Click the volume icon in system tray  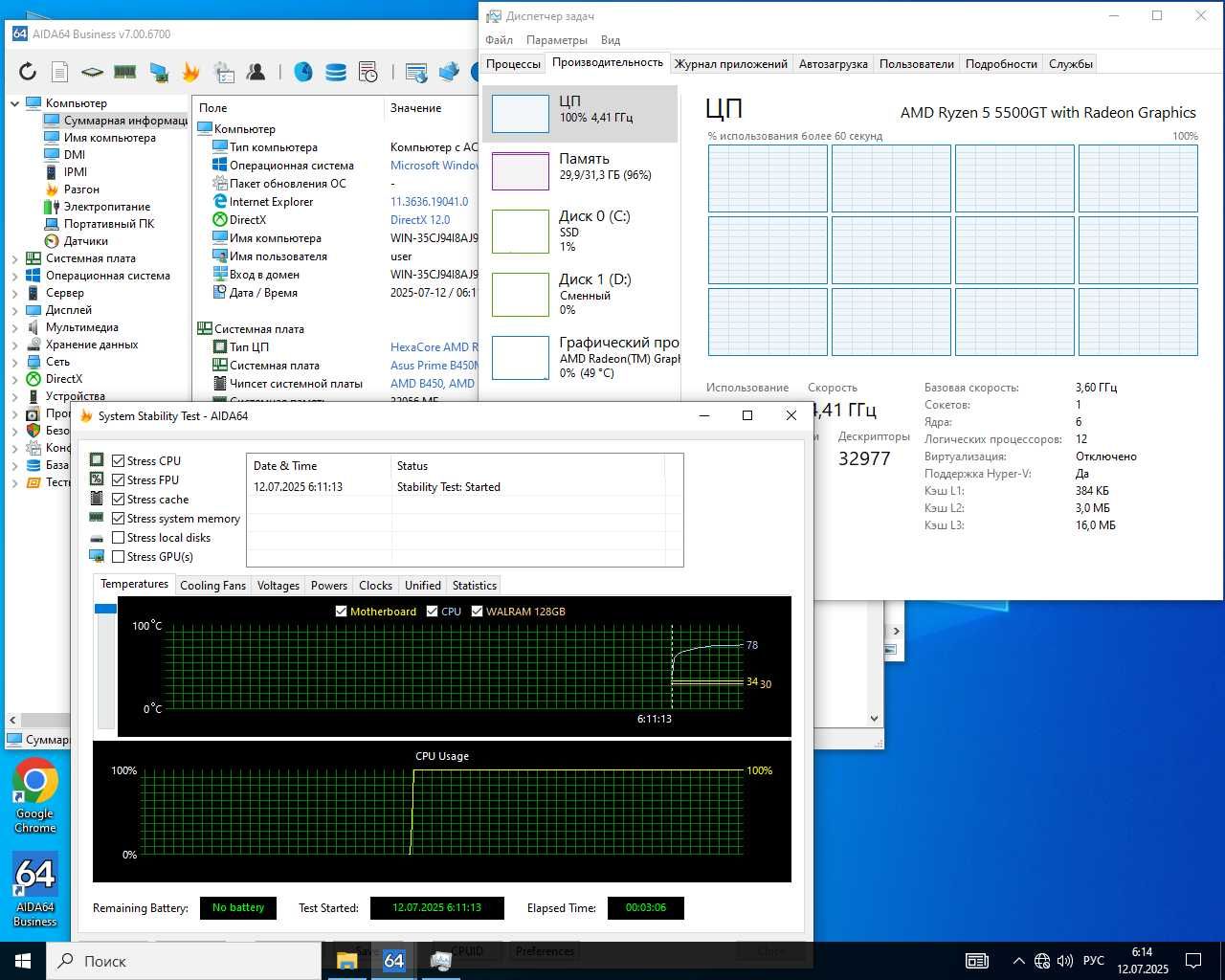tap(1064, 961)
